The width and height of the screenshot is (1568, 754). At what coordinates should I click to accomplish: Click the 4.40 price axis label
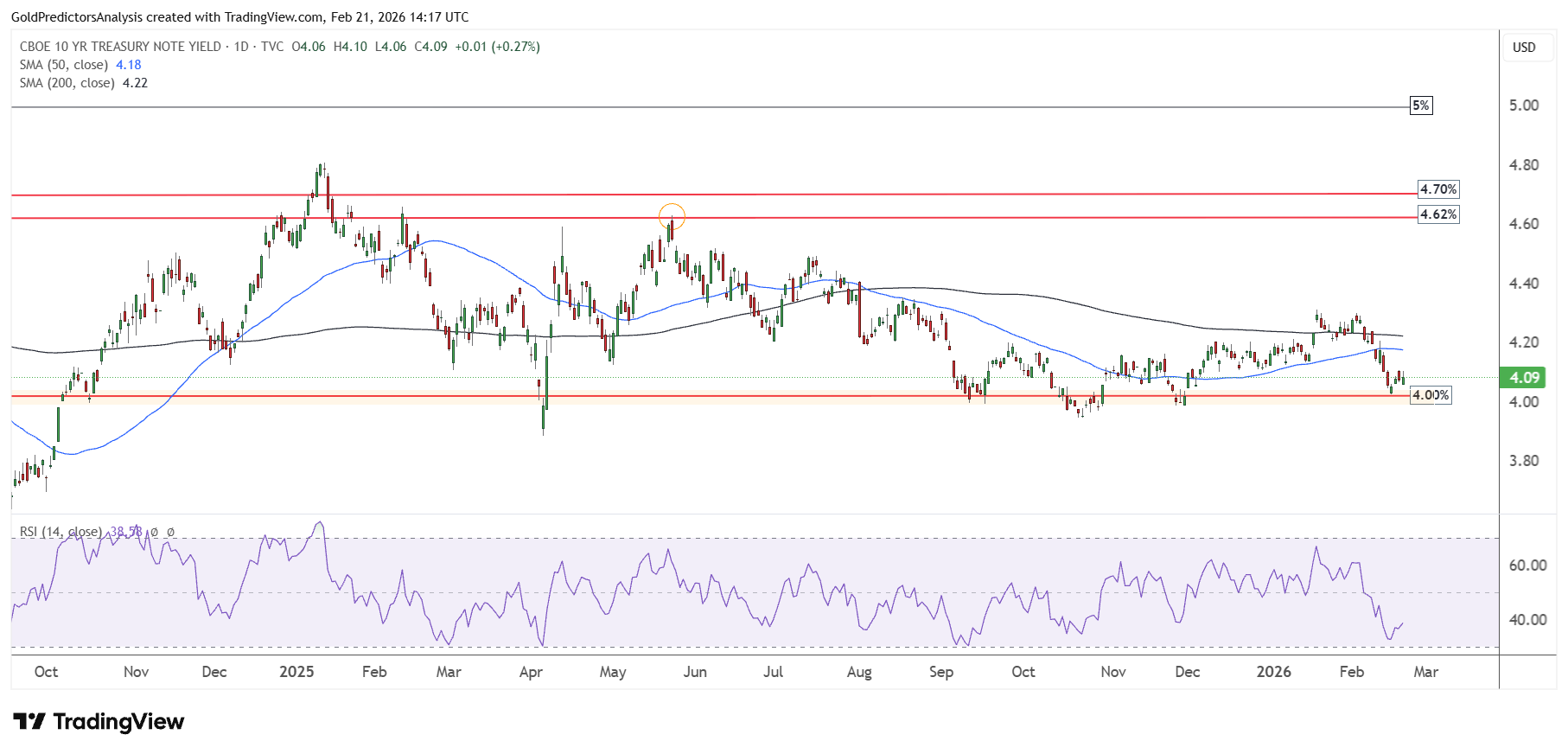point(1524,284)
